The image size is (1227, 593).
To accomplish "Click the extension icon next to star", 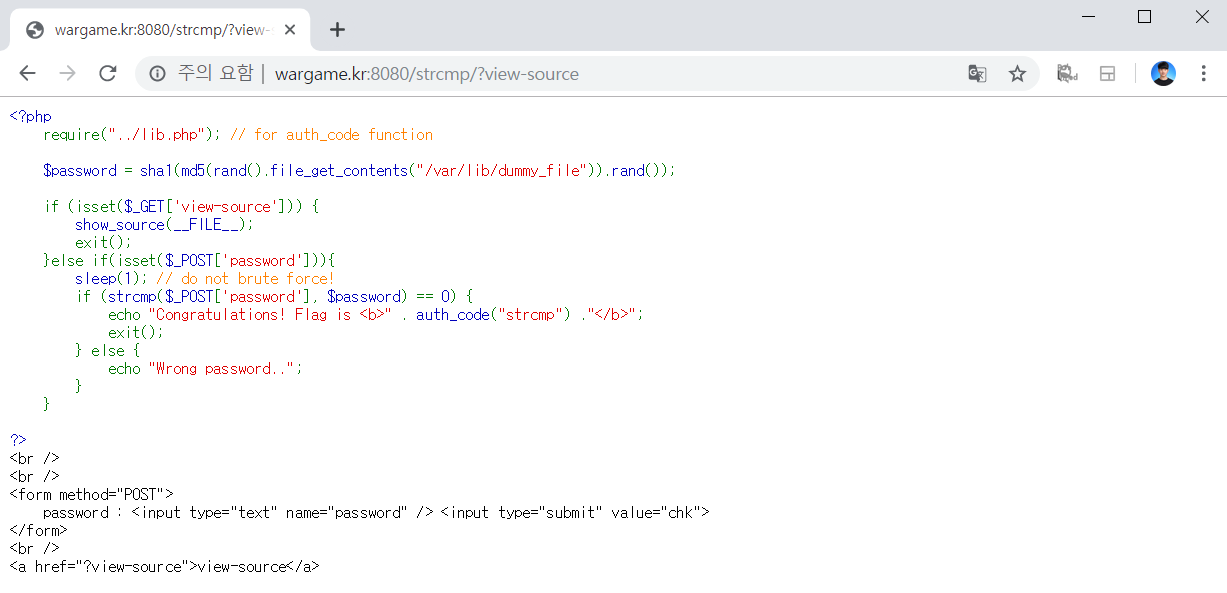I will pos(1067,73).
